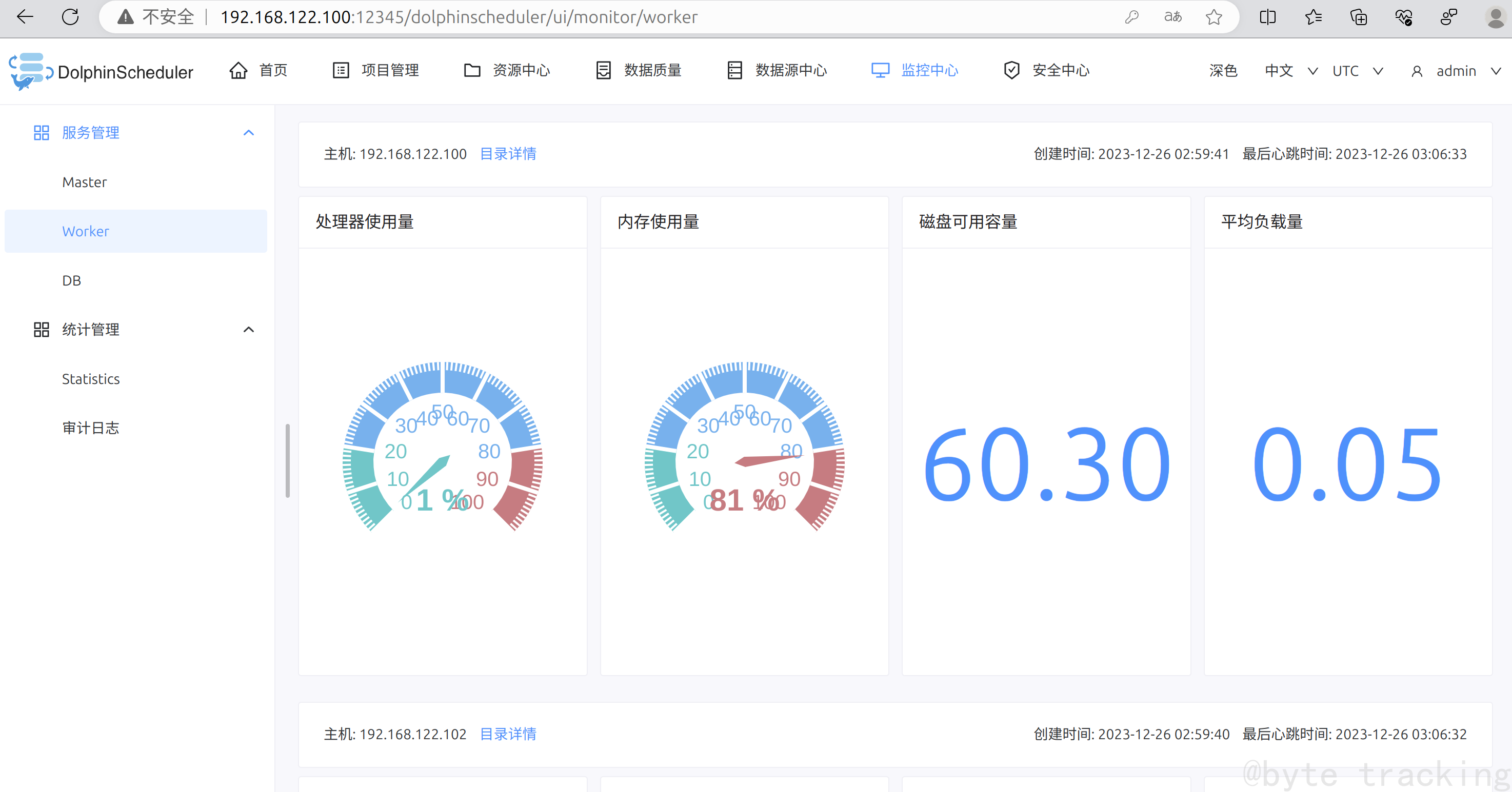The image size is (1512, 792).
Task: Open the 首页 home navigation icon
Action: pos(238,70)
